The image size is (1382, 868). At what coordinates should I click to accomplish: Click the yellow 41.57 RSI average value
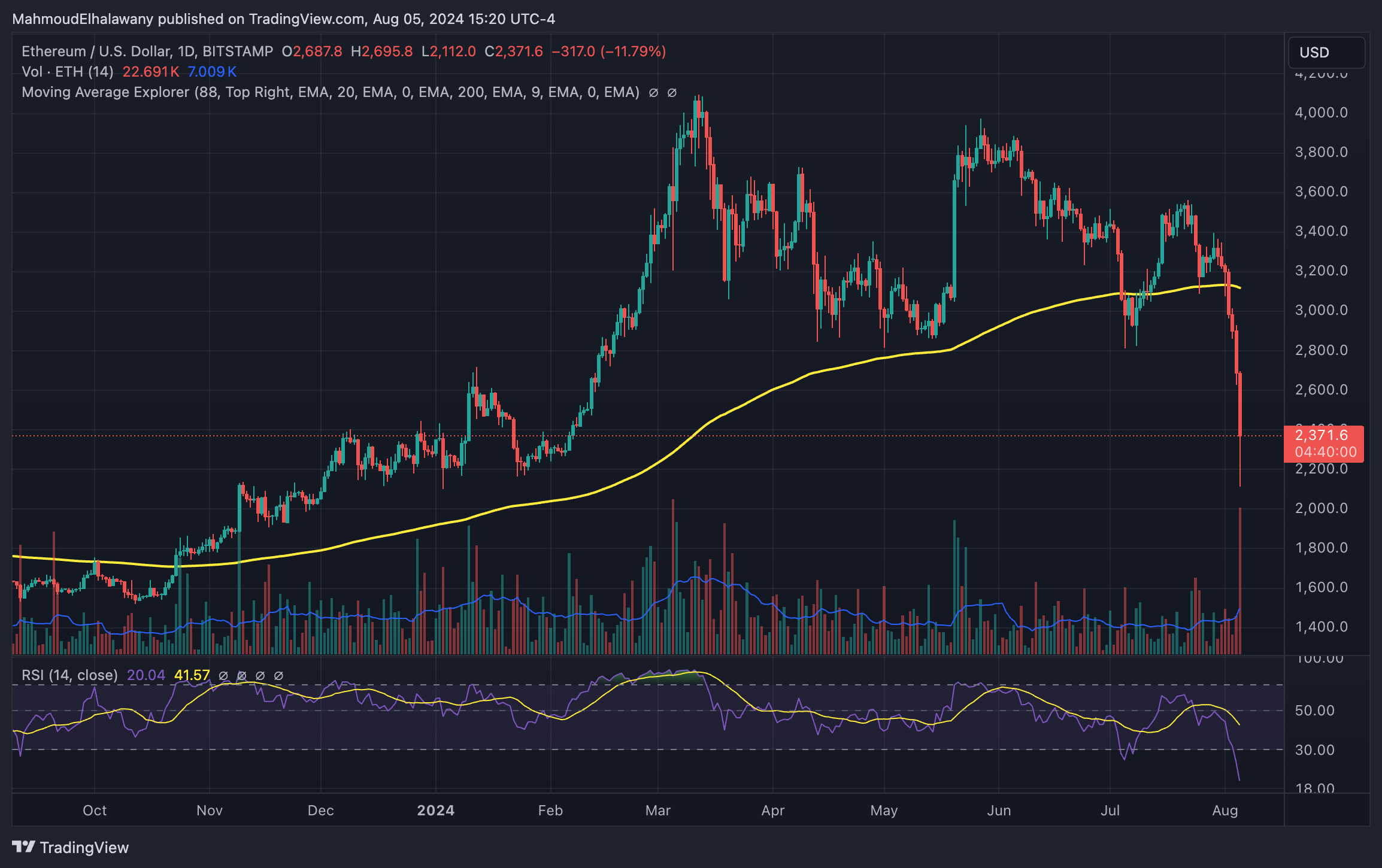pyautogui.click(x=192, y=675)
